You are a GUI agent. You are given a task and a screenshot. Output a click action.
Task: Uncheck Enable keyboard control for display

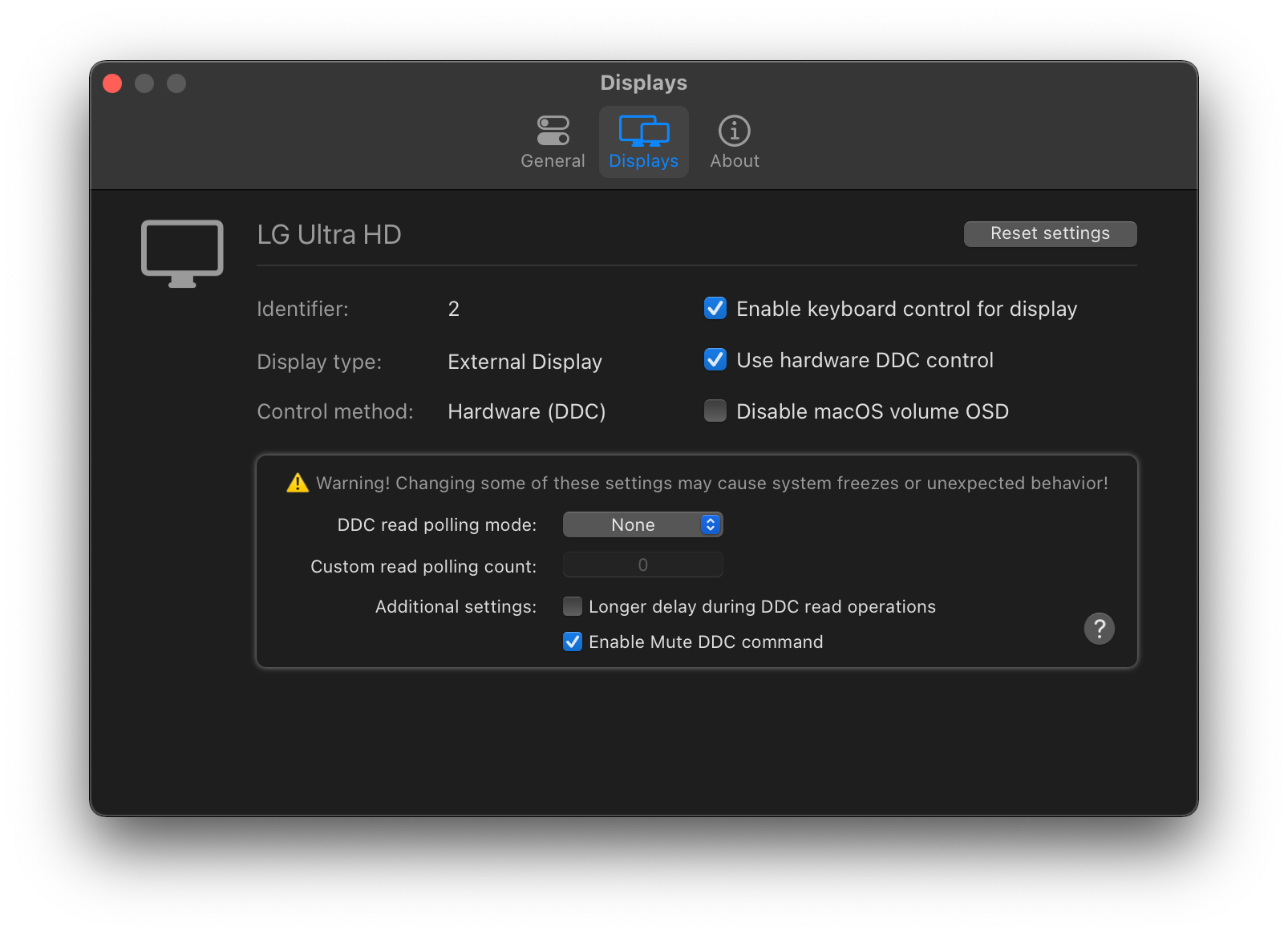(x=715, y=308)
